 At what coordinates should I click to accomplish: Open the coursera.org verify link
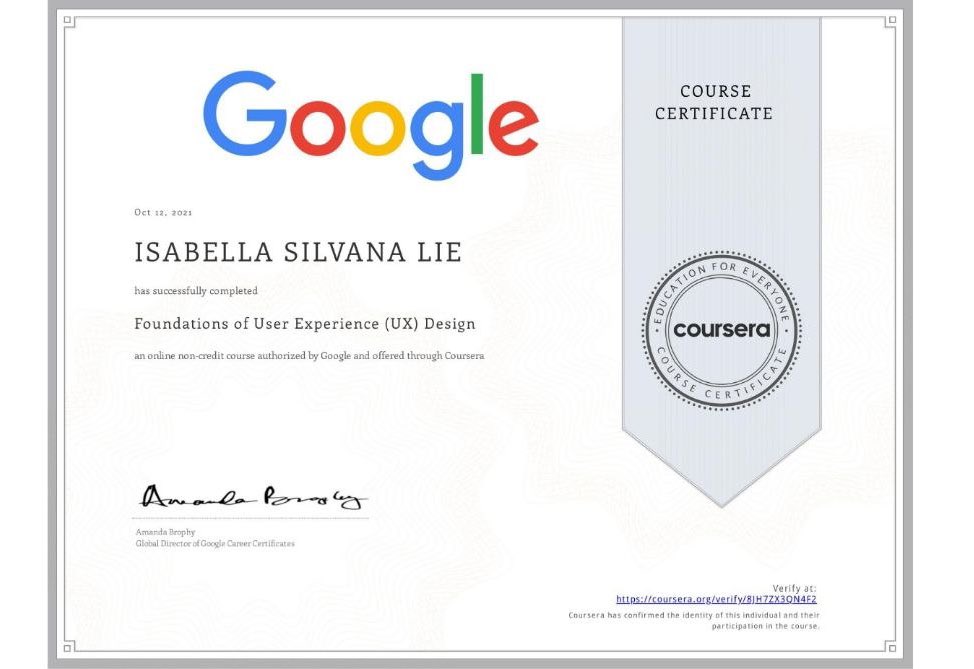coord(716,599)
